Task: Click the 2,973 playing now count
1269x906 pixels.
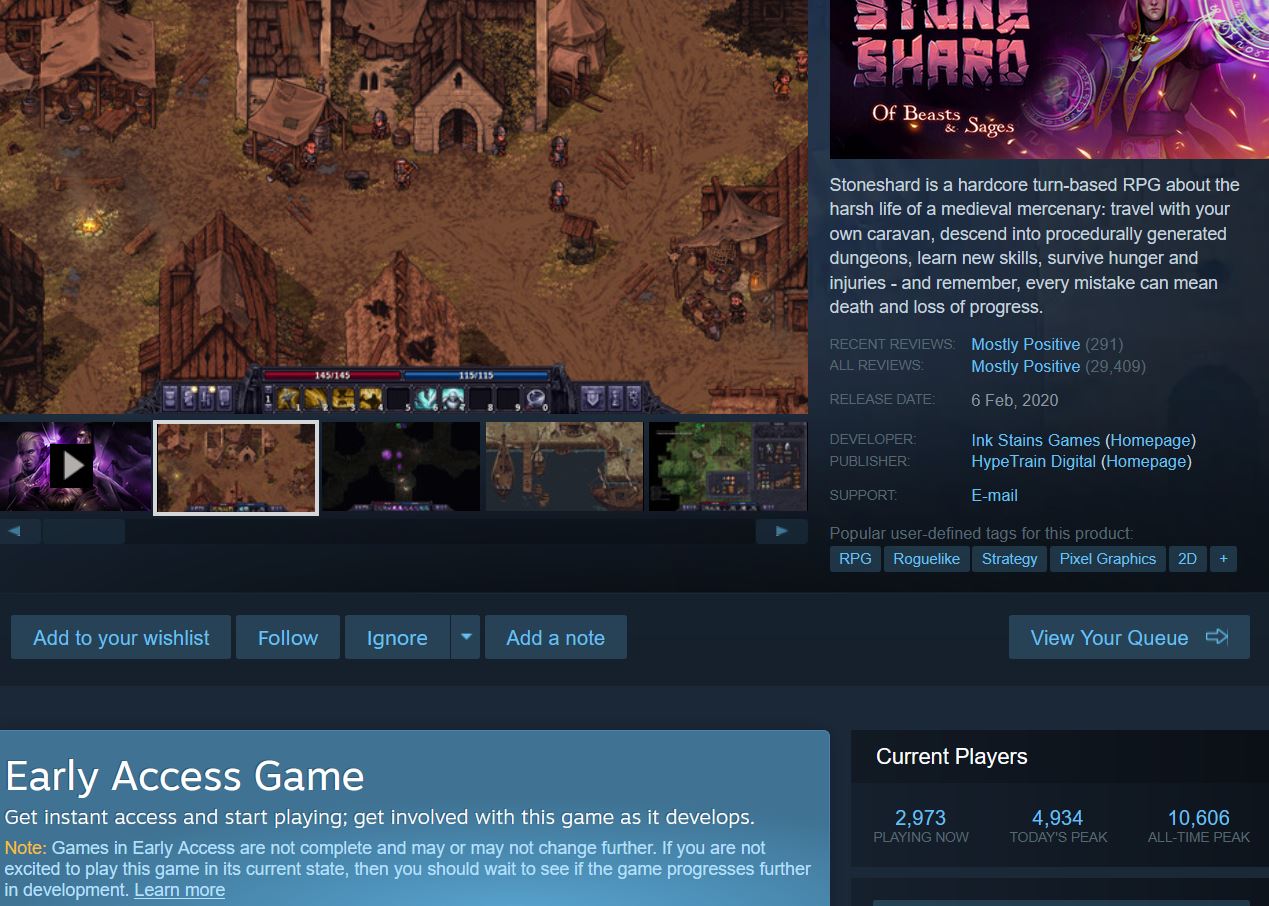Action: (x=920, y=818)
